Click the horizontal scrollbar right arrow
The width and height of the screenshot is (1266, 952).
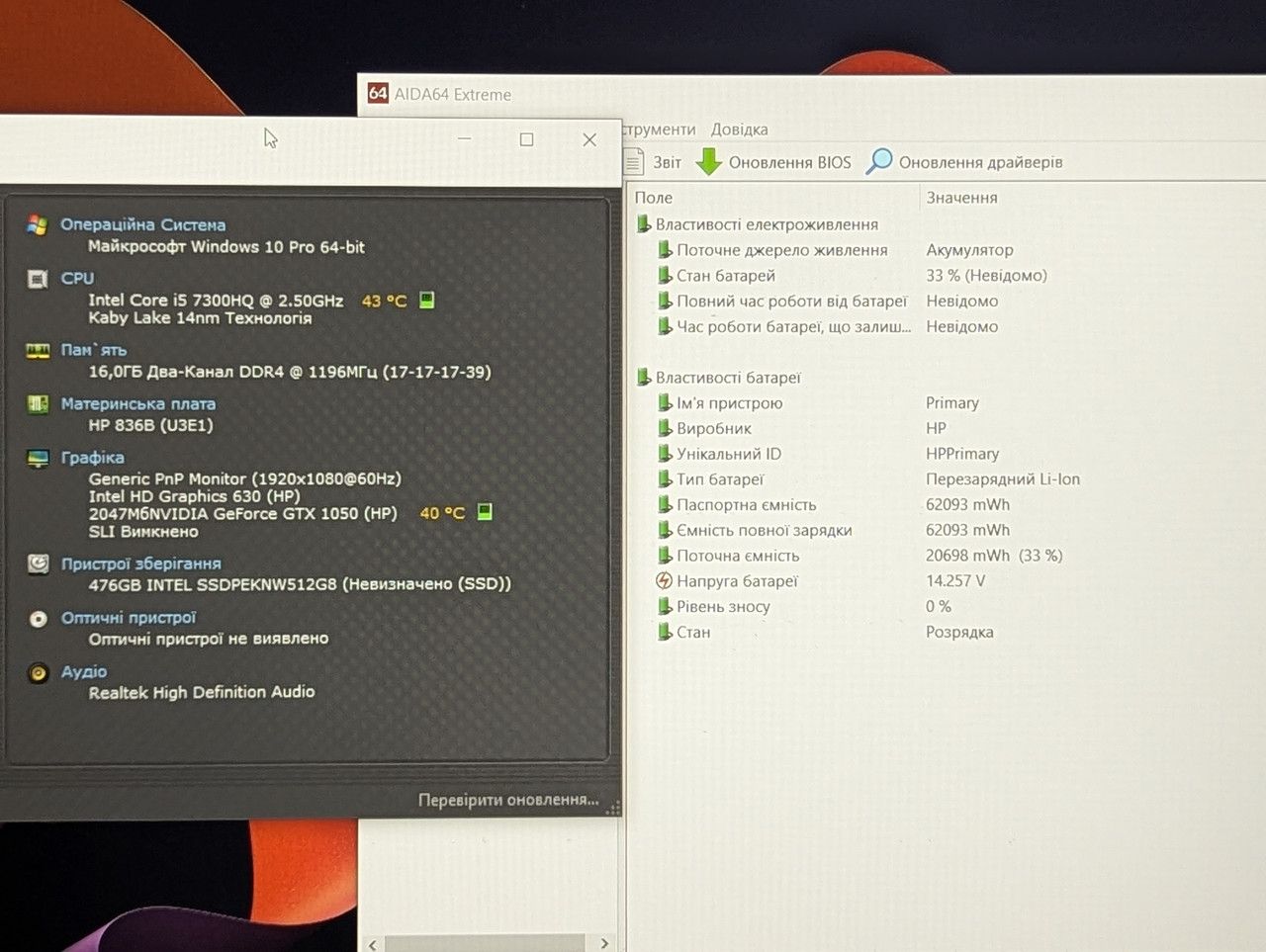click(x=604, y=944)
